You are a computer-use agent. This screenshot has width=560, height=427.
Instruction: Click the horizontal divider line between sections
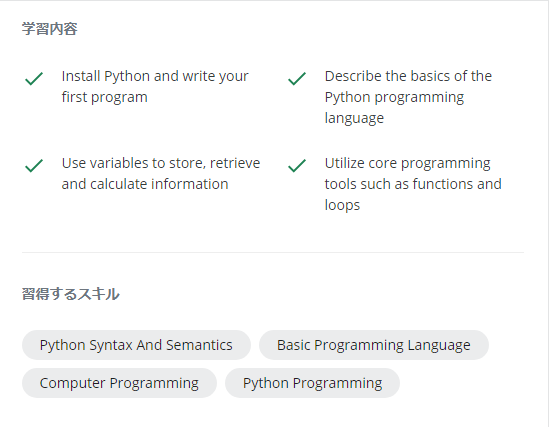(273, 252)
